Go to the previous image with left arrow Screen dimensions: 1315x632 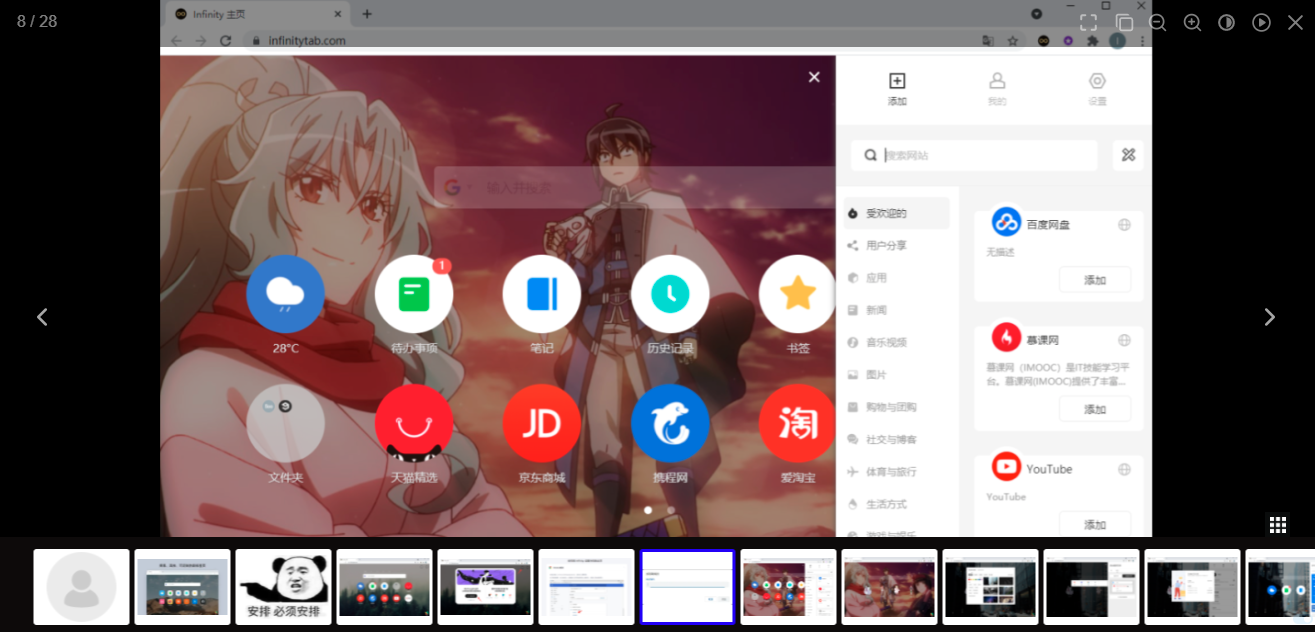pyautogui.click(x=42, y=317)
